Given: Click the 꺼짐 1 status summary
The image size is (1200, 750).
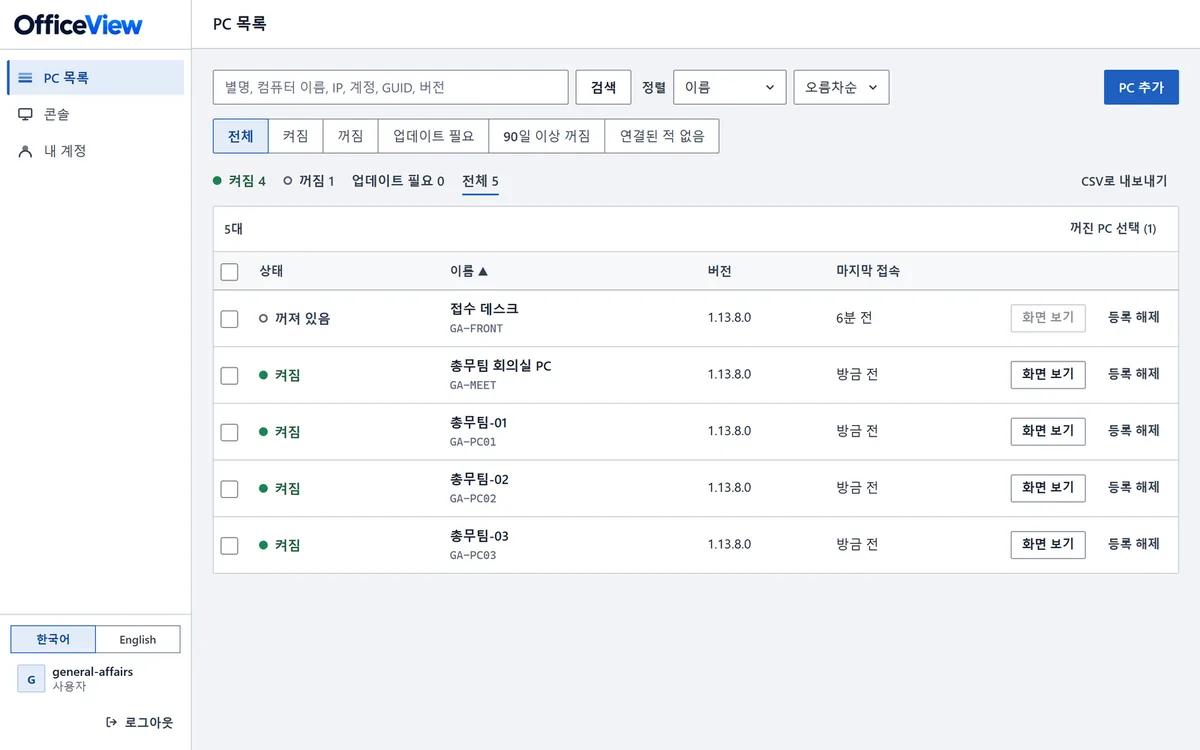Looking at the screenshot, I should pos(309,181).
